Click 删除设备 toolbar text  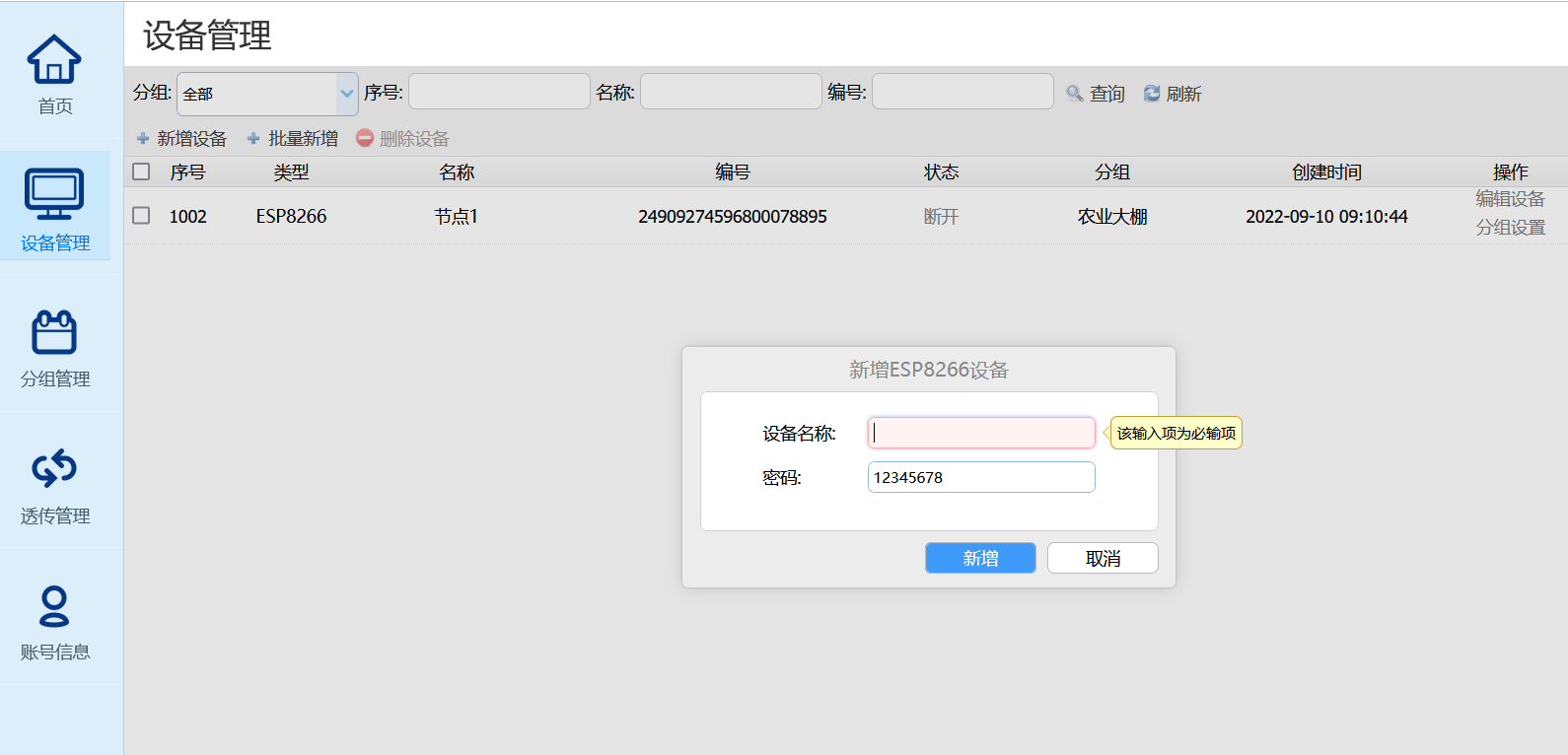(x=414, y=139)
